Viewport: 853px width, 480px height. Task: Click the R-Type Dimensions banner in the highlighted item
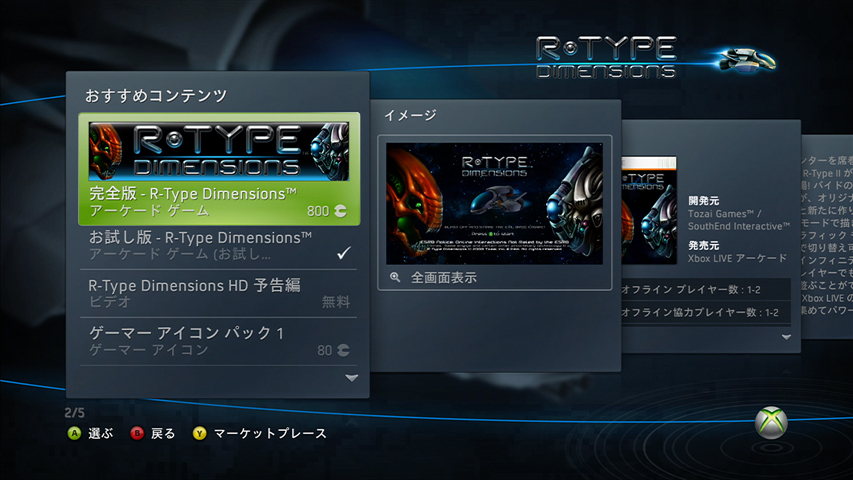pos(219,151)
